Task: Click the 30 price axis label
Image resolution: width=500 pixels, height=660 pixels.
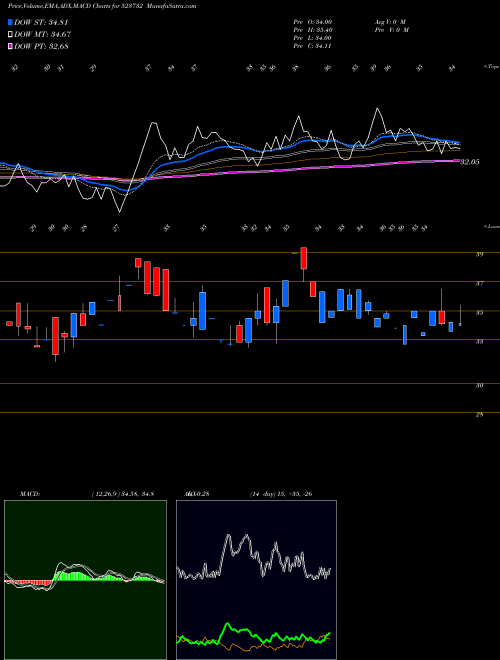Action: (479, 386)
